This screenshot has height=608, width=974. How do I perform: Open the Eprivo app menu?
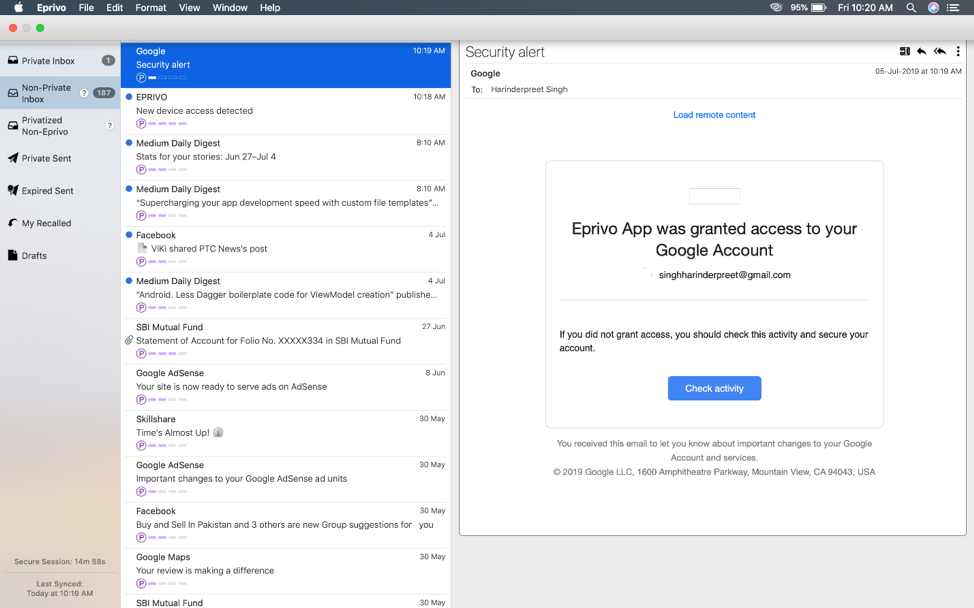(x=52, y=7)
